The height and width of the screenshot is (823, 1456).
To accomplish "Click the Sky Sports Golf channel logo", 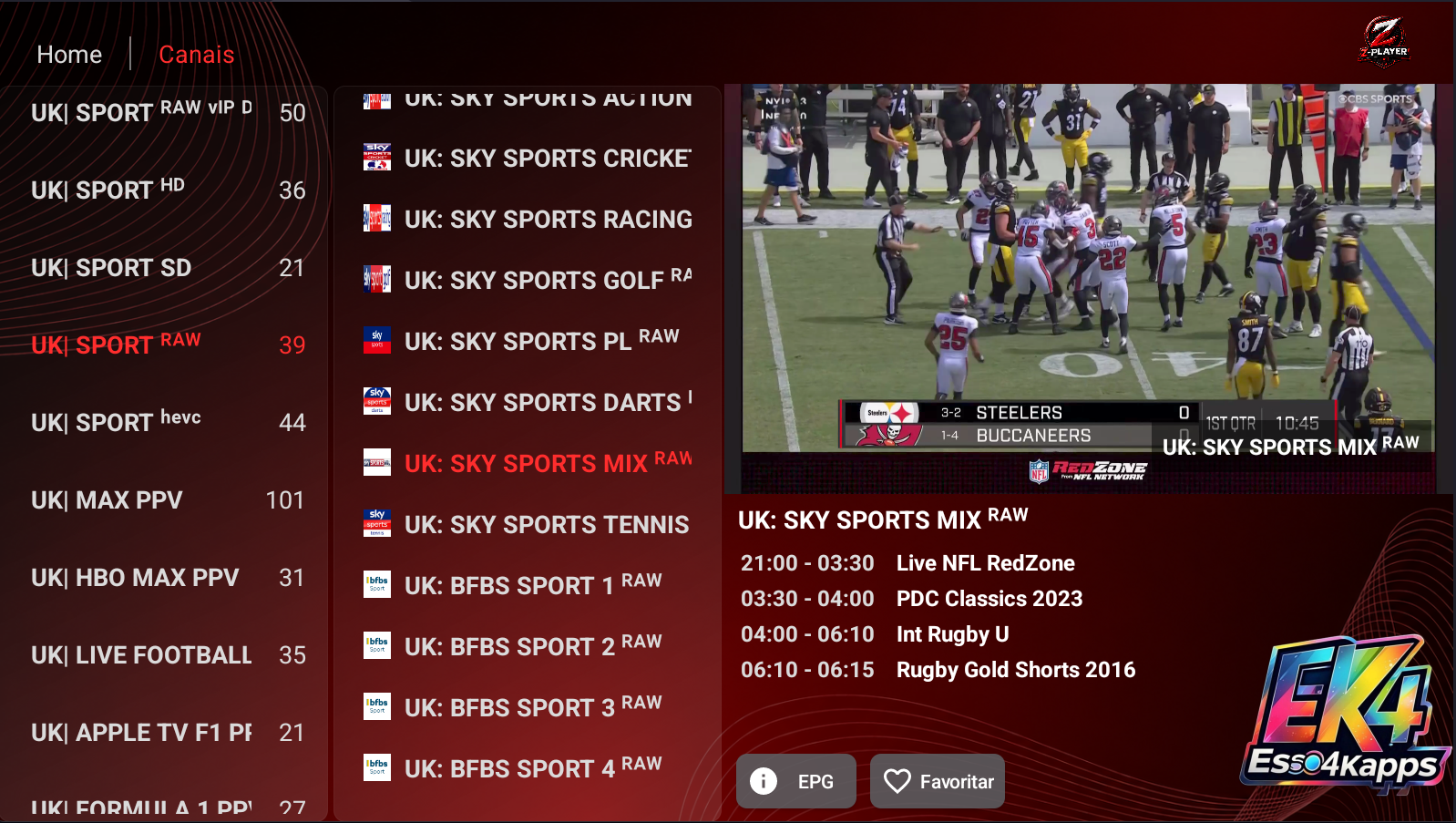I will 377,280.
